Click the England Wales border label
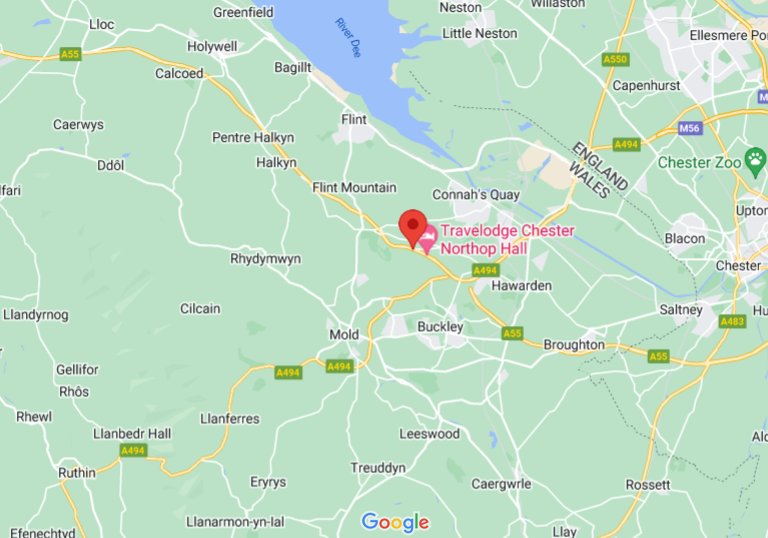Image resolution: width=768 pixels, height=538 pixels. [599, 170]
